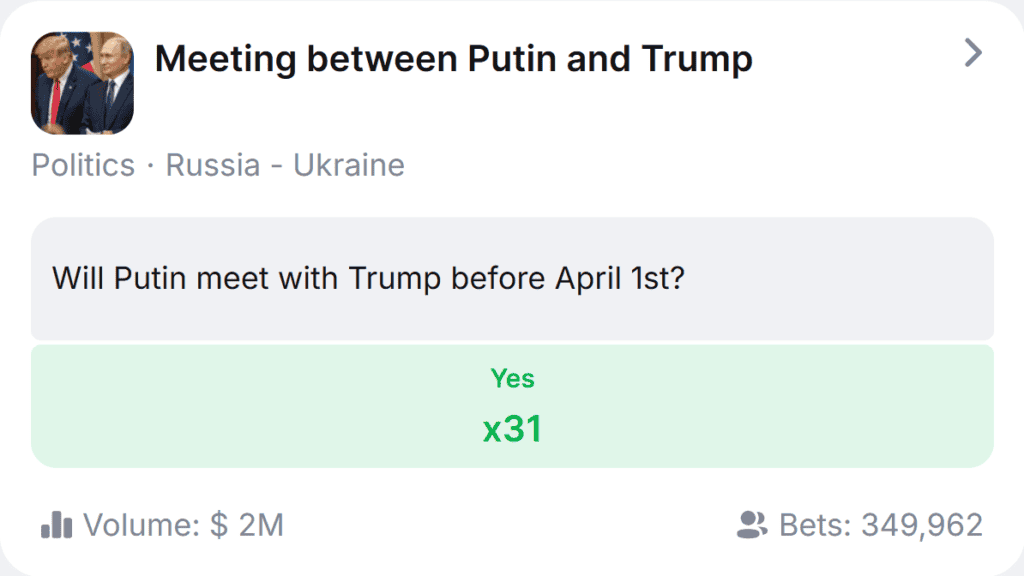This screenshot has height=576, width=1024.
Task: Select the x31 odds value
Action: point(512,427)
